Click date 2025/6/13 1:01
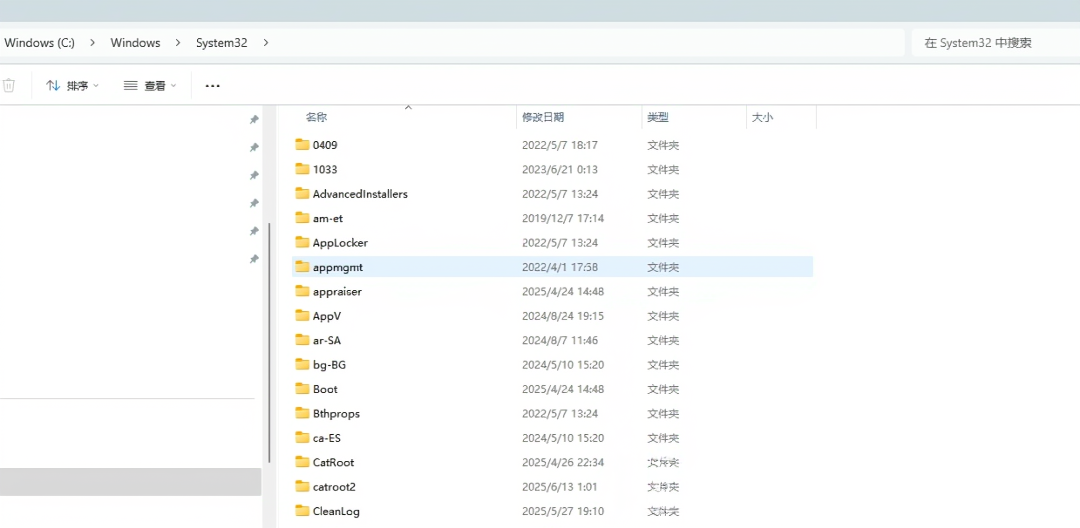Image resolution: width=1080 pixels, height=528 pixels. point(559,487)
